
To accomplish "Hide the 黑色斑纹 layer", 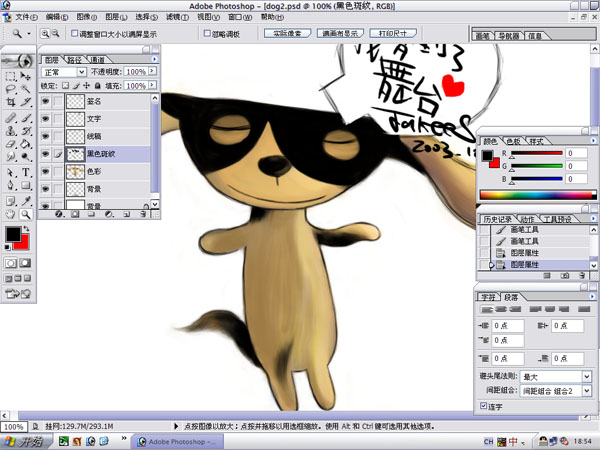I will click(46, 154).
